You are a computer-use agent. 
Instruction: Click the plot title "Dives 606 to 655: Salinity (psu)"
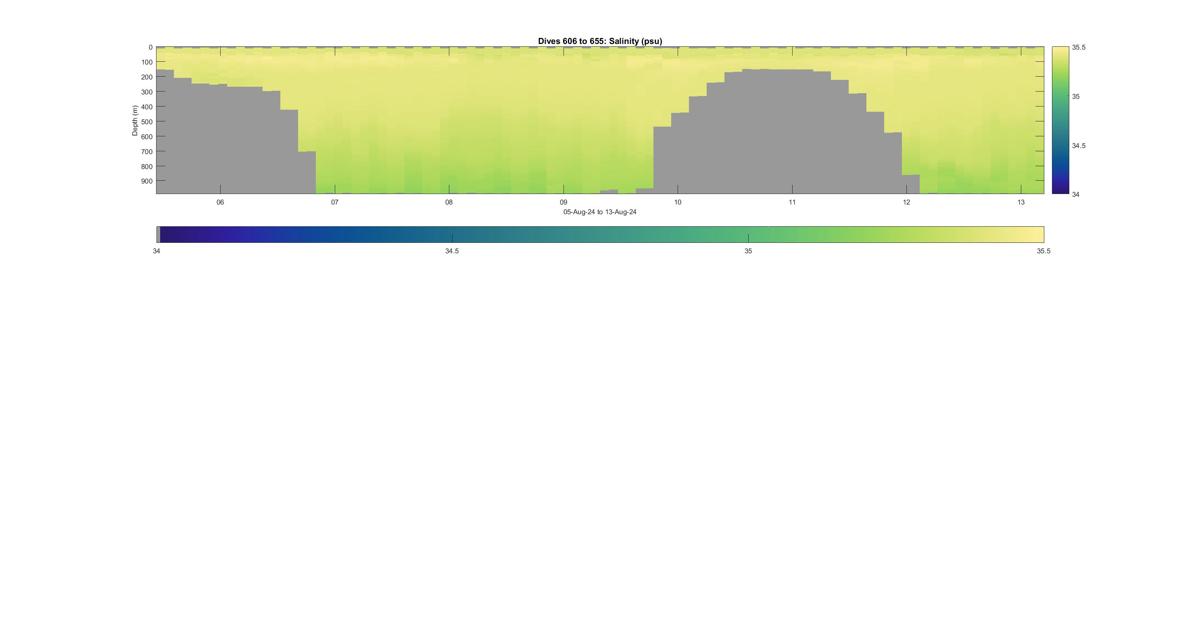coord(600,41)
